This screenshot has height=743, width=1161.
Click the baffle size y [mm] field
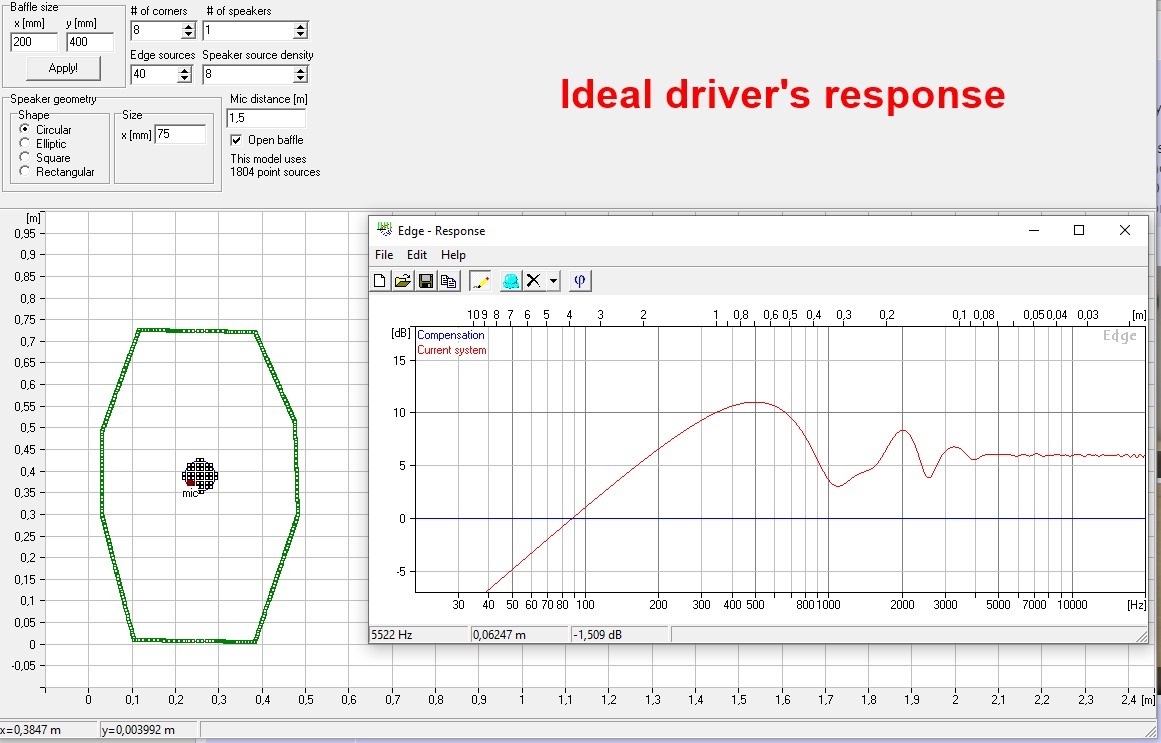point(90,42)
